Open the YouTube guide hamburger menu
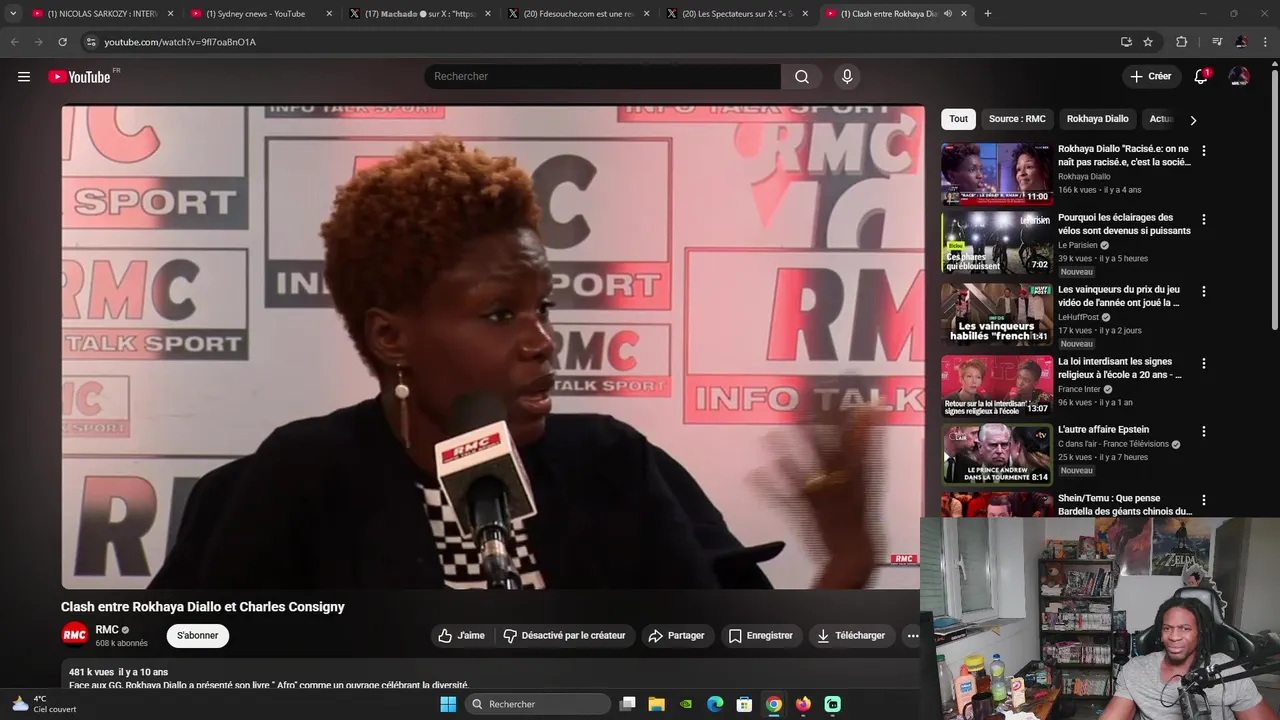Image resolution: width=1280 pixels, height=720 pixels. click(24, 77)
